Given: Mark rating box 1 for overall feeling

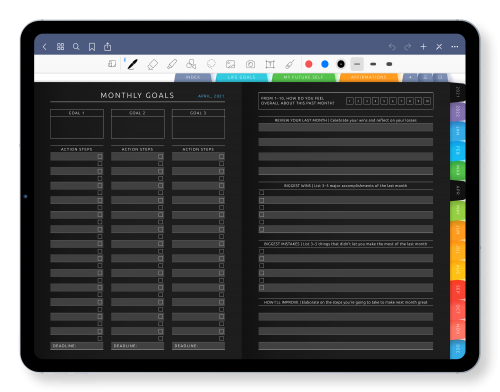Looking at the screenshot, I should pos(350,101).
